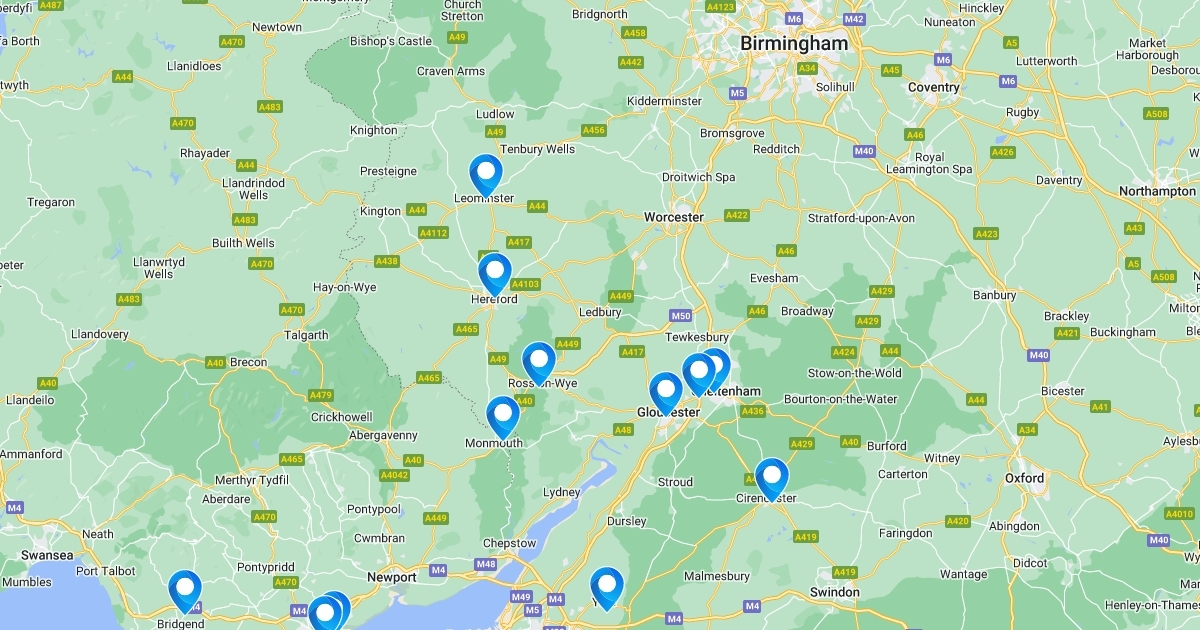Select the map pin near Bridgend
The width and height of the screenshot is (1200, 630).
click(x=185, y=591)
